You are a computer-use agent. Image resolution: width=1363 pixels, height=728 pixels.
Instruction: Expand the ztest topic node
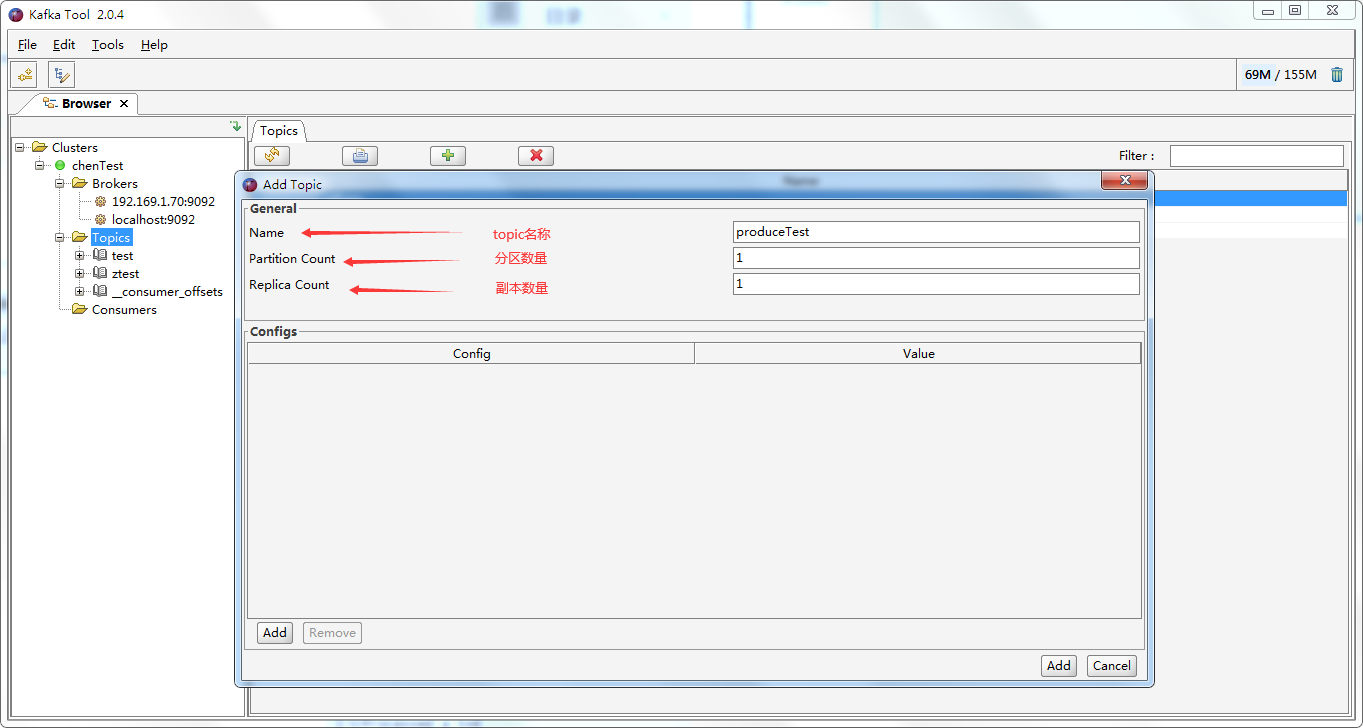point(80,274)
